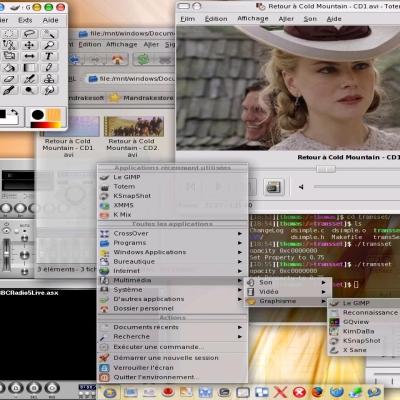Select the GIMP clone stamp tool
400x400 pixels.
pos(49,79)
